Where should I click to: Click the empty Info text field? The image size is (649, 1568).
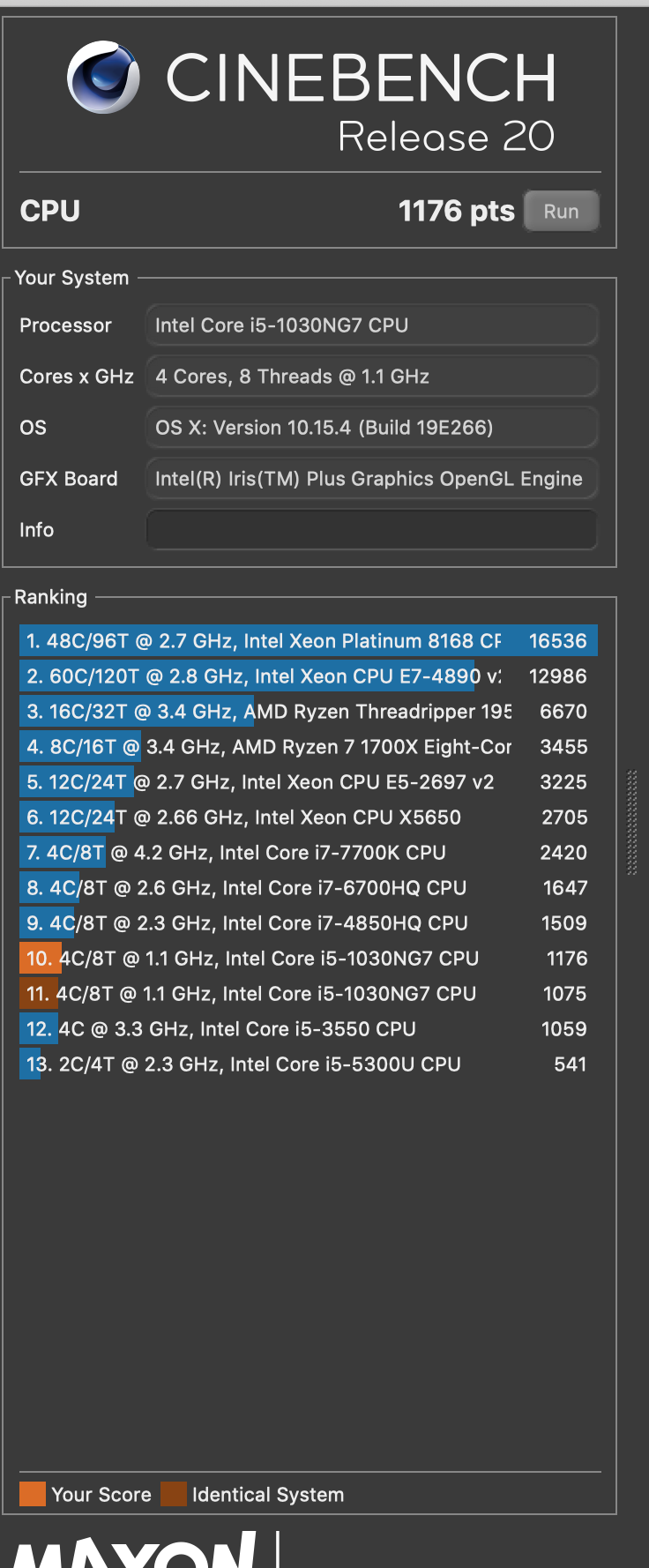click(x=371, y=530)
